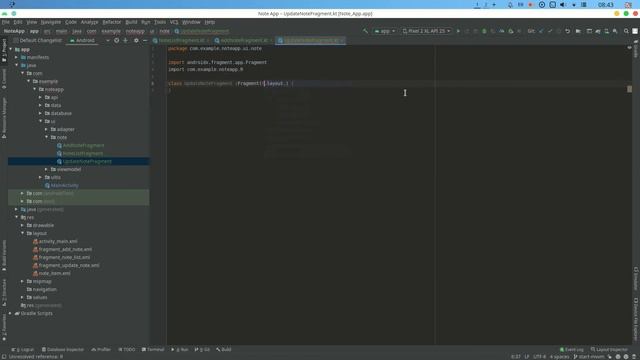The width and height of the screenshot is (640, 360).
Task: Open the File menu
Action: pyautogui.click(x=6, y=22)
